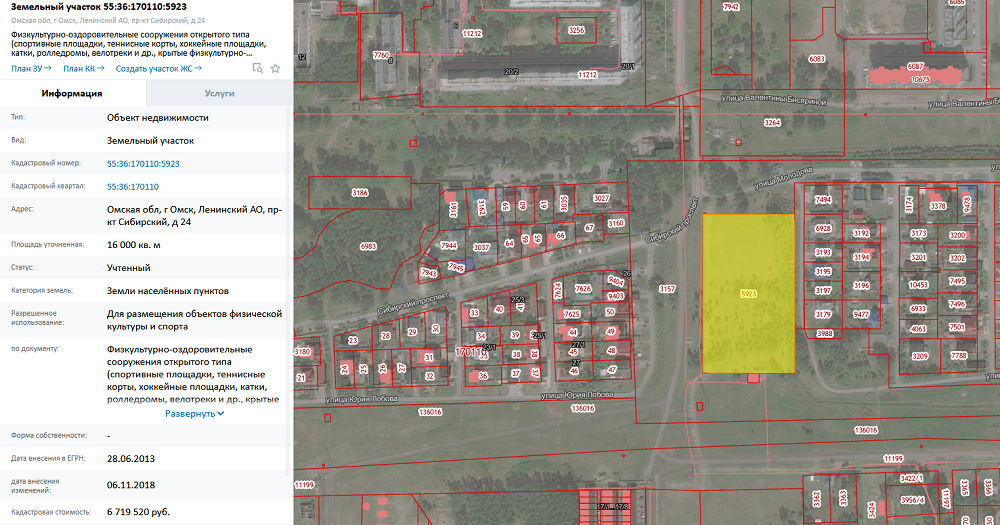Image resolution: width=1000 pixels, height=525 pixels.
Task: Click parcel 7760 on the map
Action: tap(381, 54)
